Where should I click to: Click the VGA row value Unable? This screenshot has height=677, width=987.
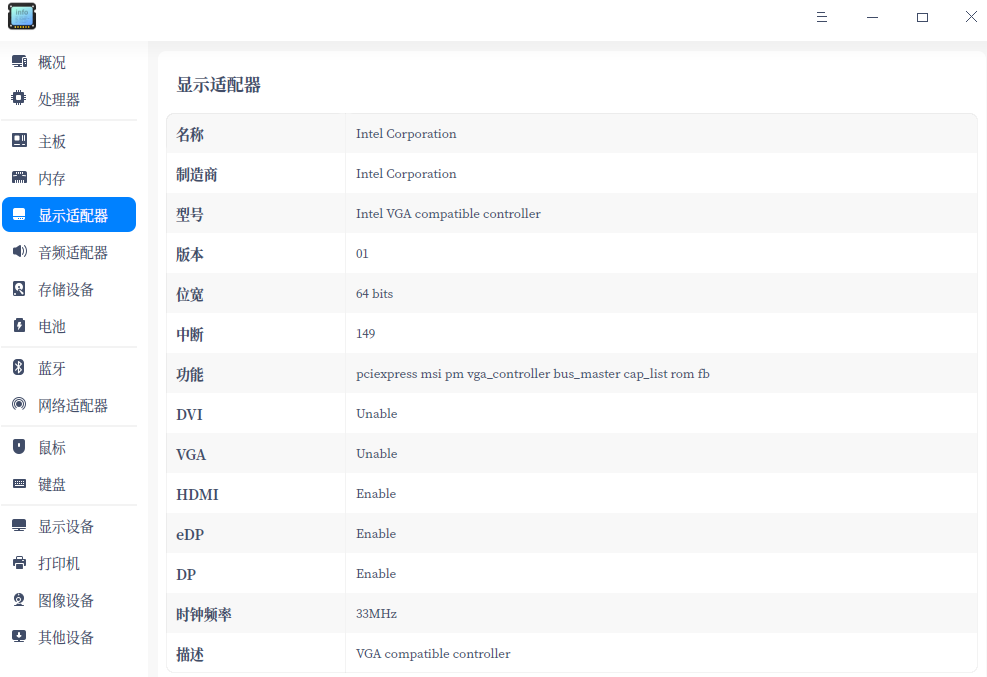(x=376, y=454)
